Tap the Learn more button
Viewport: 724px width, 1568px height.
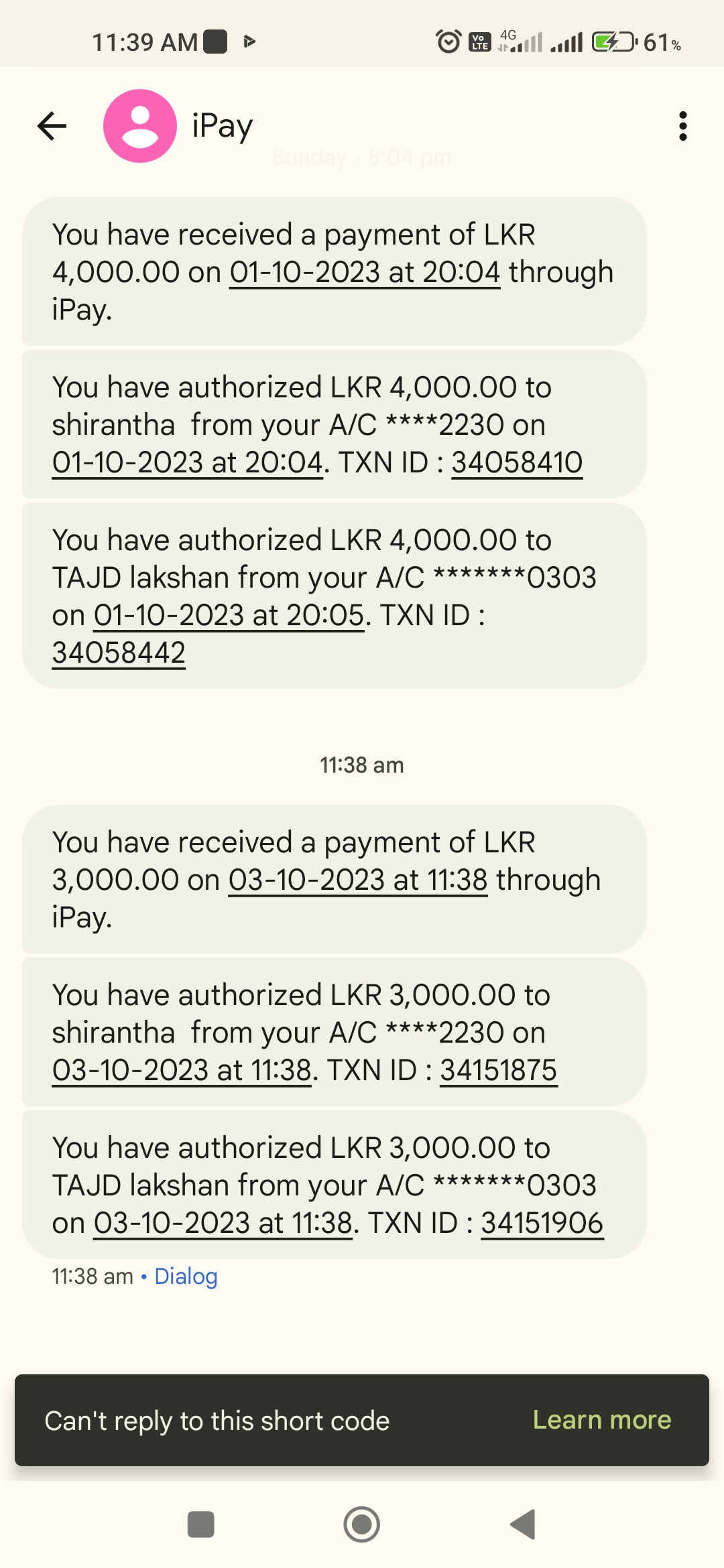(601, 1420)
